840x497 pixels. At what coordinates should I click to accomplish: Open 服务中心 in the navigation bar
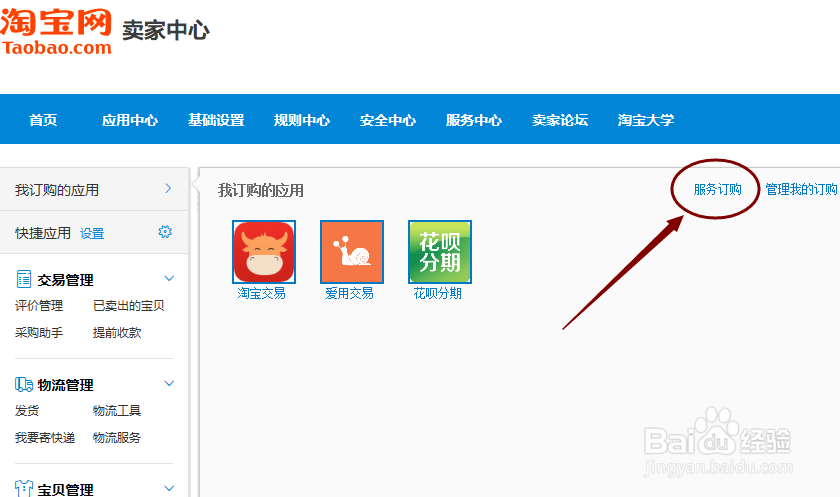point(474,120)
